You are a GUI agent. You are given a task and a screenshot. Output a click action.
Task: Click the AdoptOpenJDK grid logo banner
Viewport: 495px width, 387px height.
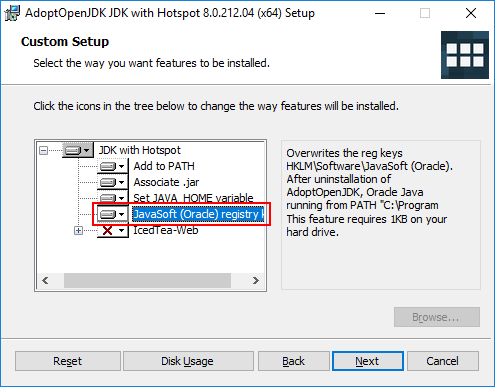click(x=465, y=55)
